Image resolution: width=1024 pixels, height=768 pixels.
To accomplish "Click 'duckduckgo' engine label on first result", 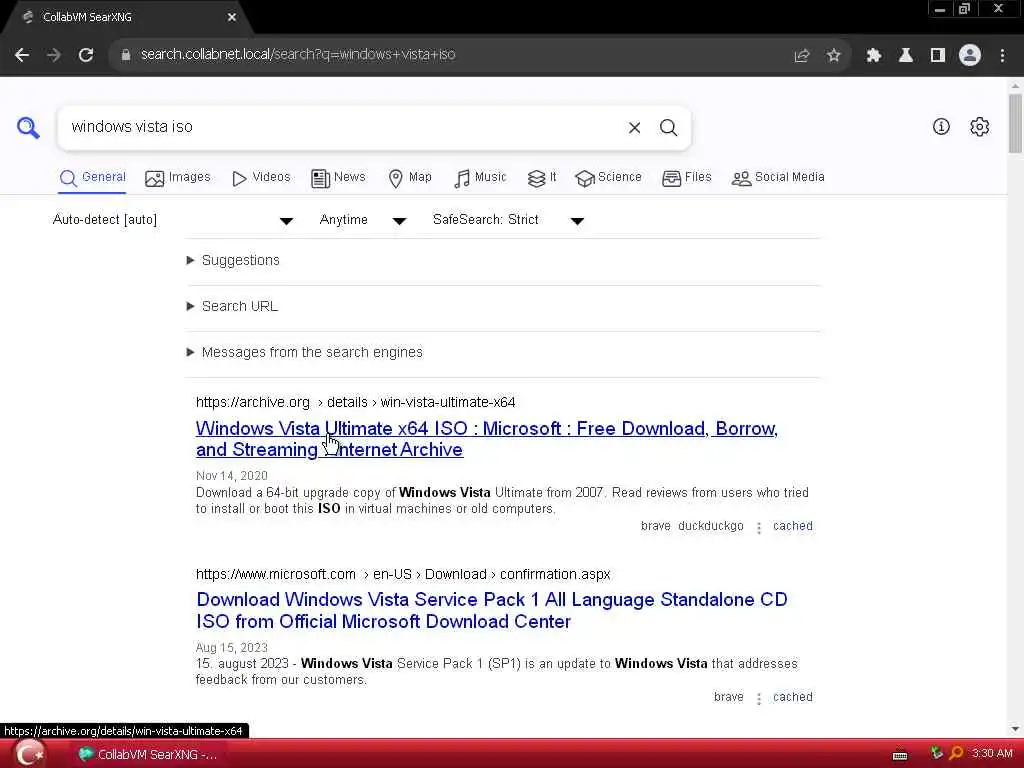I will [711, 526].
